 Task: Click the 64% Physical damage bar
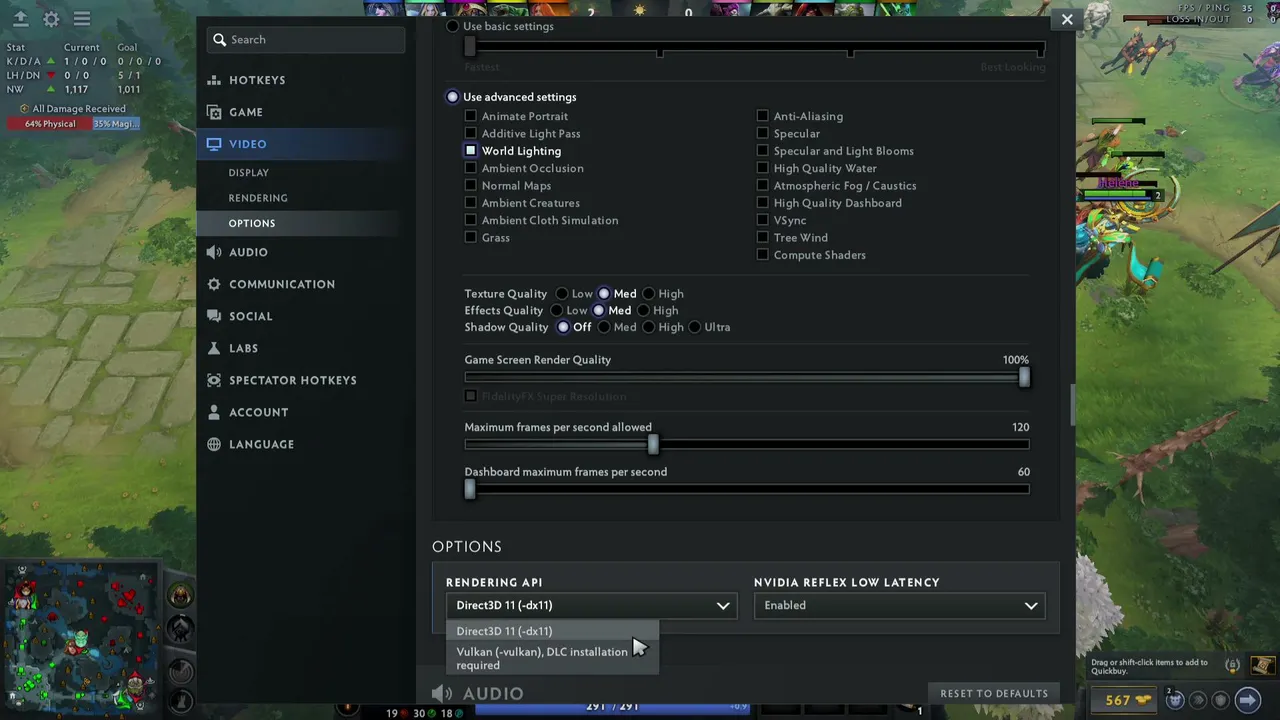(49, 124)
